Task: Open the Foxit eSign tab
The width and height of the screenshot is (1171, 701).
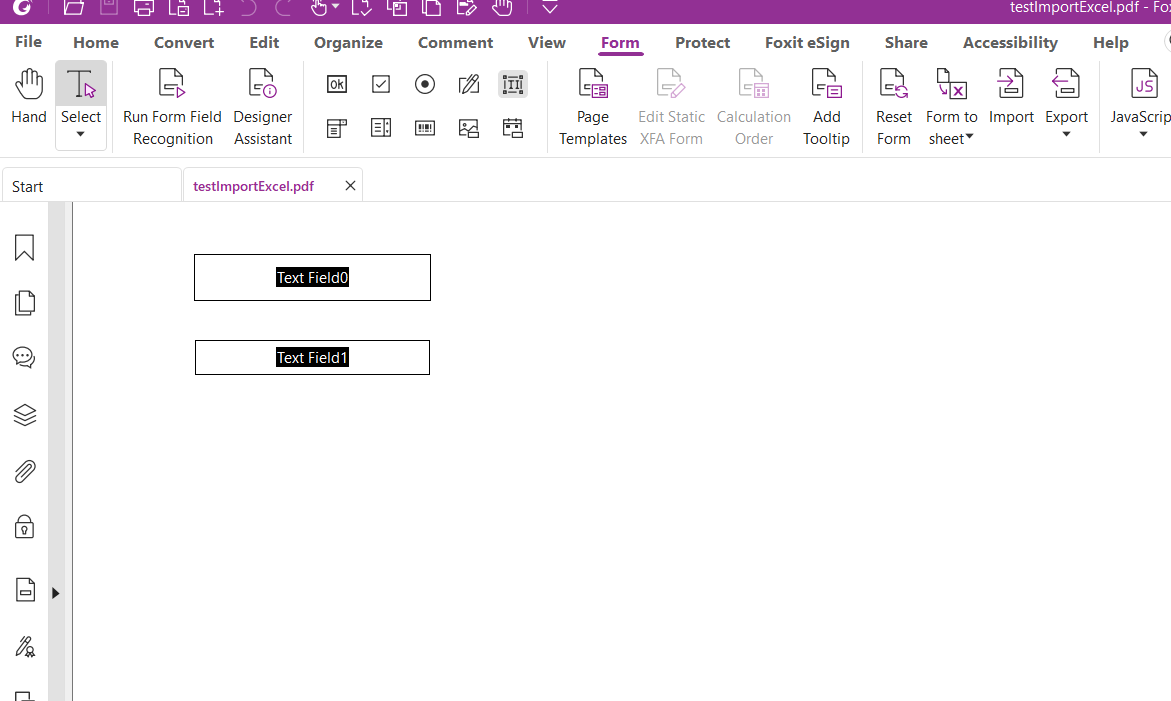Action: point(807,42)
